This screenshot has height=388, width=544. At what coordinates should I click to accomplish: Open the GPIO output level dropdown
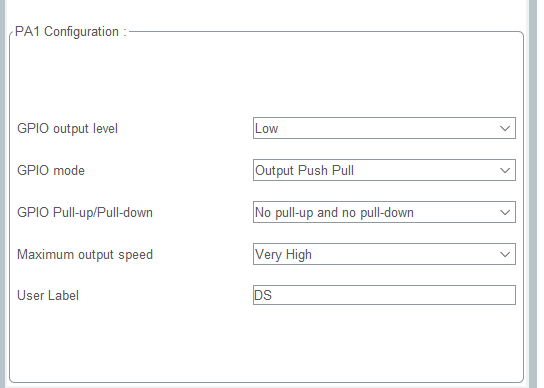(384, 128)
